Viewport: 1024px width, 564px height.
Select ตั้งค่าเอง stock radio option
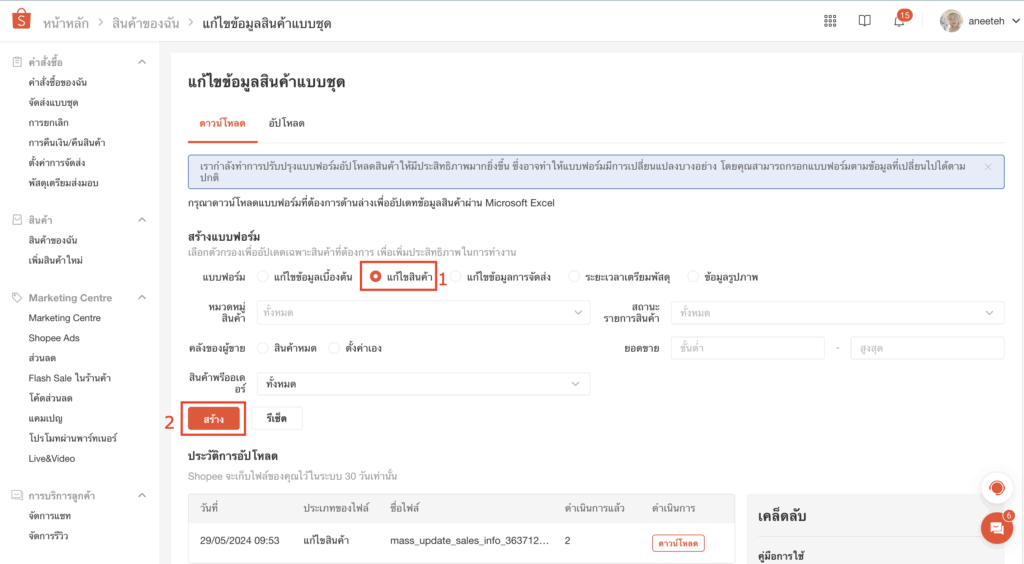(x=334, y=348)
